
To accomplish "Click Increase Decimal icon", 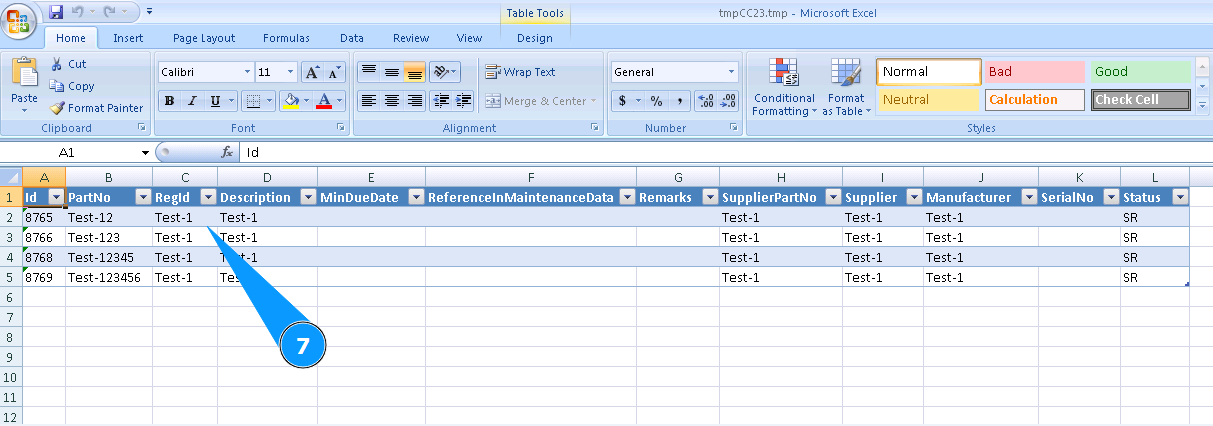I will [705, 101].
